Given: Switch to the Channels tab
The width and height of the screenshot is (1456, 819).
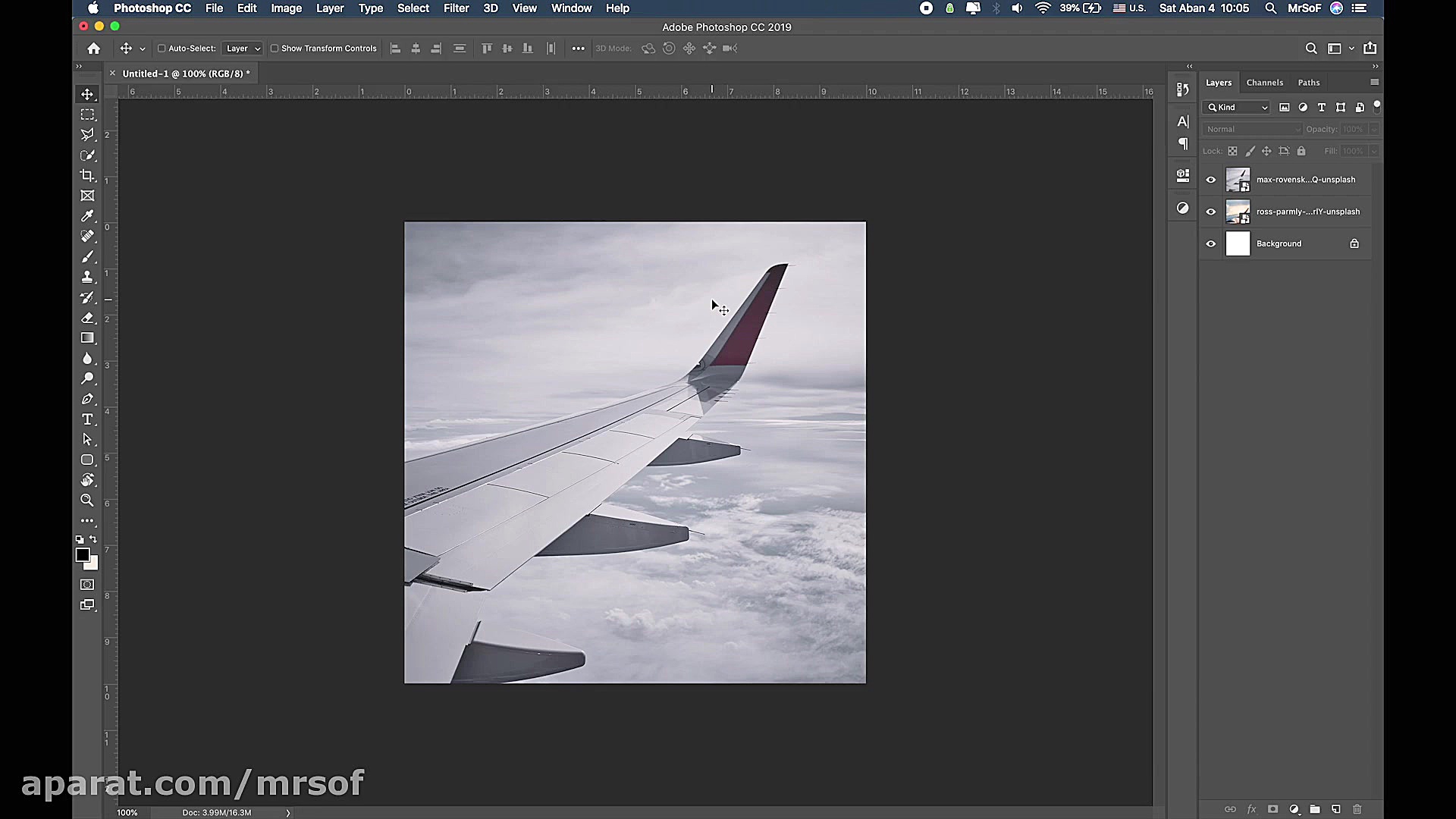Looking at the screenshot, I should 1264,83.
